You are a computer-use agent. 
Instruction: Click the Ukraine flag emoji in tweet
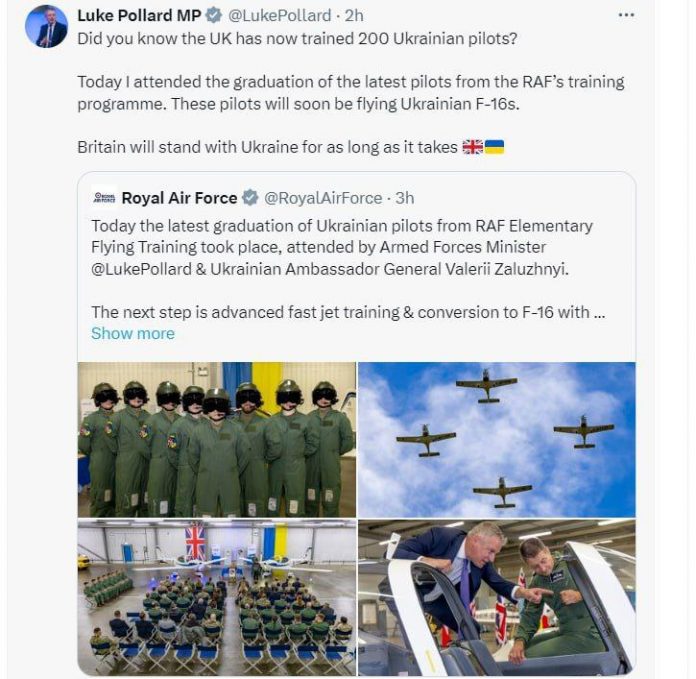494,147
